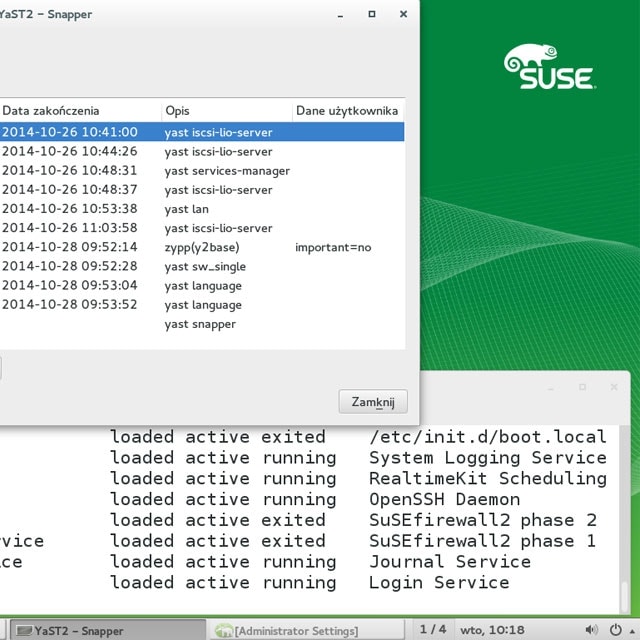This screenshot has height=640, width=640.
Task: Maximize the YaST2 Snapper window
Action: 371,14
